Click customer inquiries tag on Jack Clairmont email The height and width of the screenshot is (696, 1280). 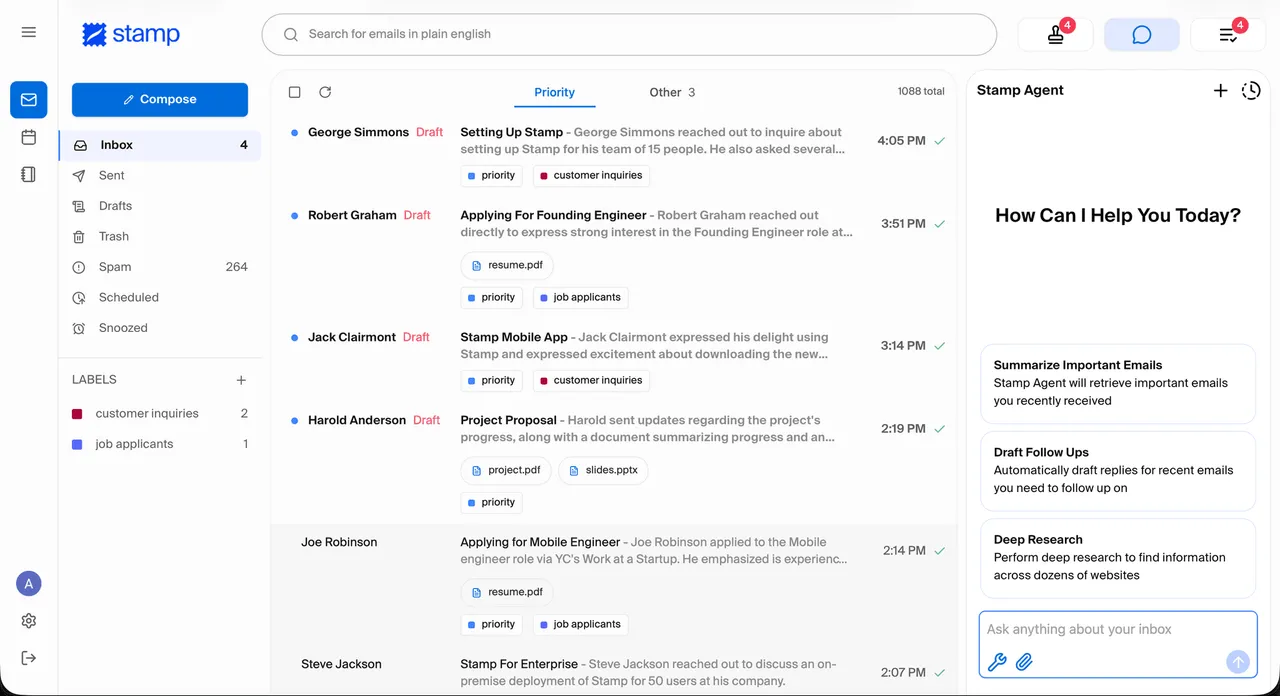coord(590,380)
